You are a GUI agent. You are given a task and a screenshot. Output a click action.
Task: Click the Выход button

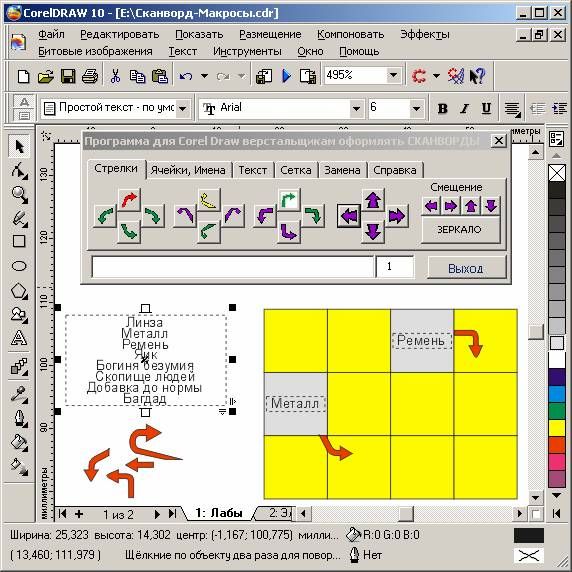[x=466, y=268]
